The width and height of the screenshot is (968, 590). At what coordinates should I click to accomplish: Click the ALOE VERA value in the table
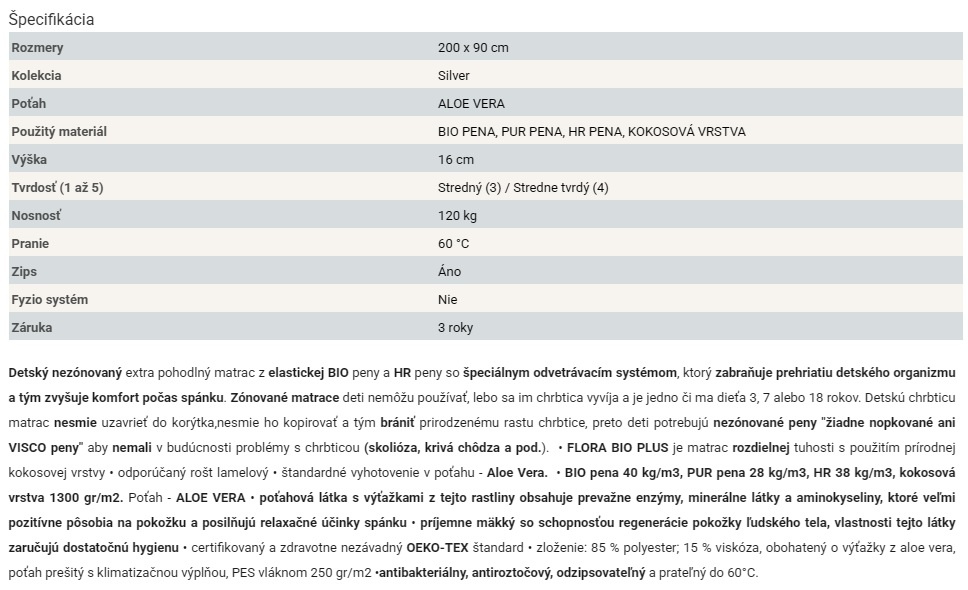click(x=471, y=104)
